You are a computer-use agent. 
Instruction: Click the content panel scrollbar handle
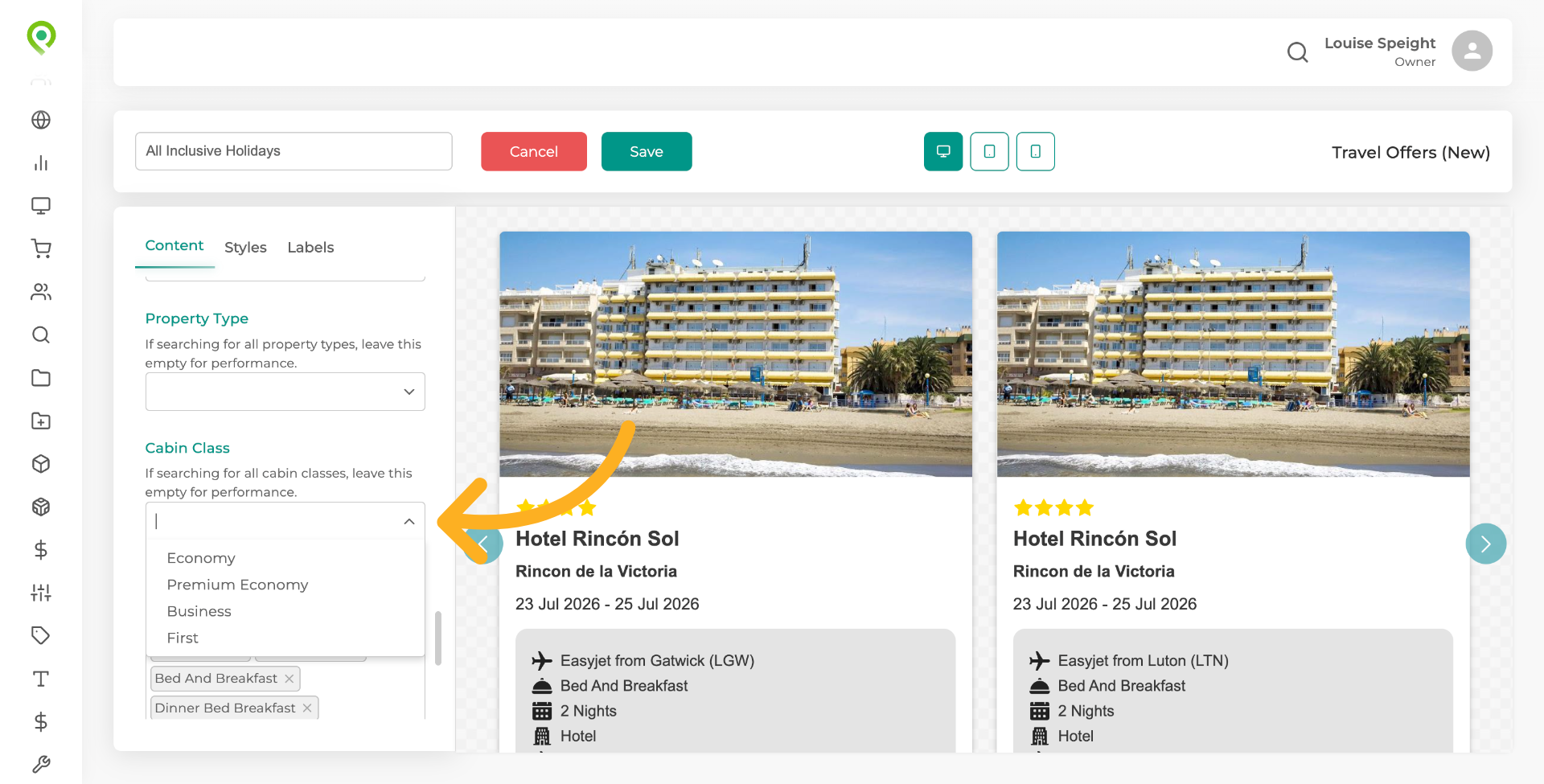pos(438,638)
